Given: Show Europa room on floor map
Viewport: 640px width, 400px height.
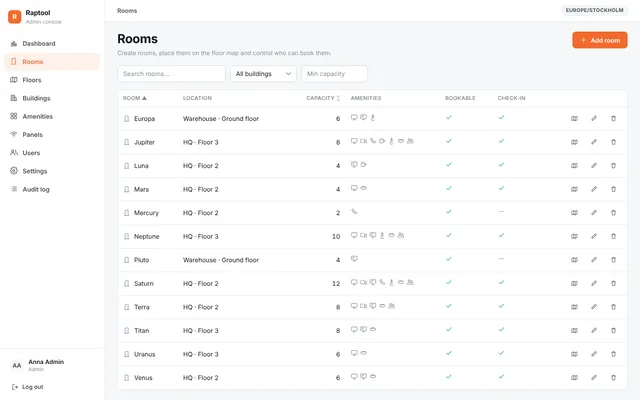Looking at the screenshot, I should pos(574,118).
